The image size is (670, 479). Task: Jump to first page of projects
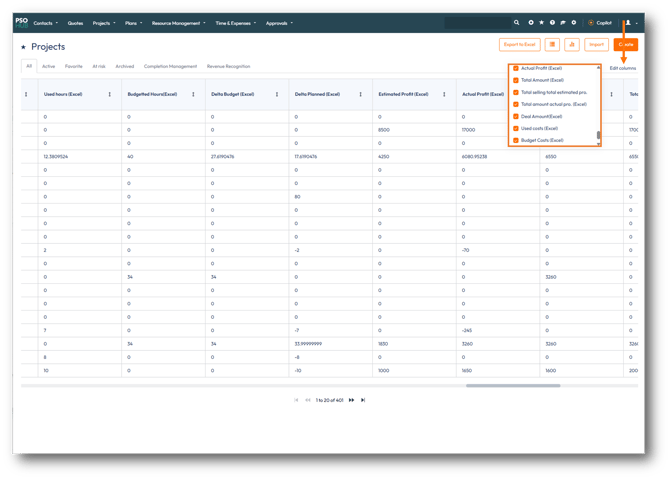tap(296, 400)
